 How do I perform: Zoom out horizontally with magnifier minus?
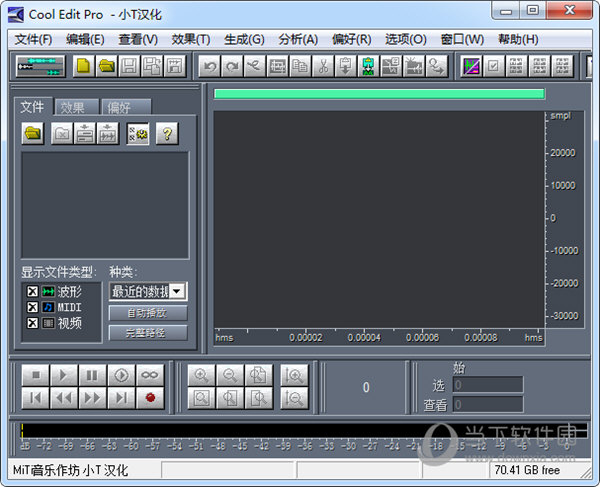[x=230, y=375]
